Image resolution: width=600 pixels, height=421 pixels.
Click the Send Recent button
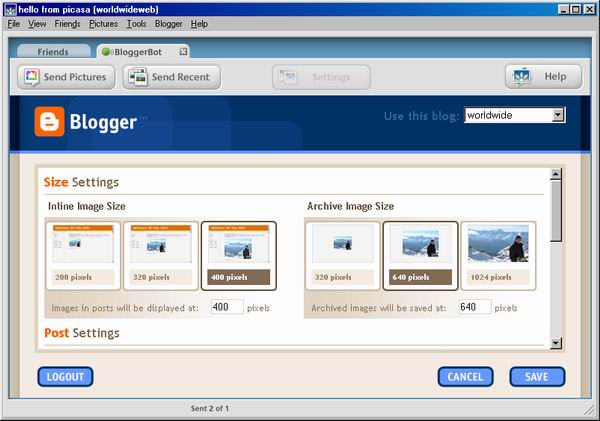coord(172,77)
